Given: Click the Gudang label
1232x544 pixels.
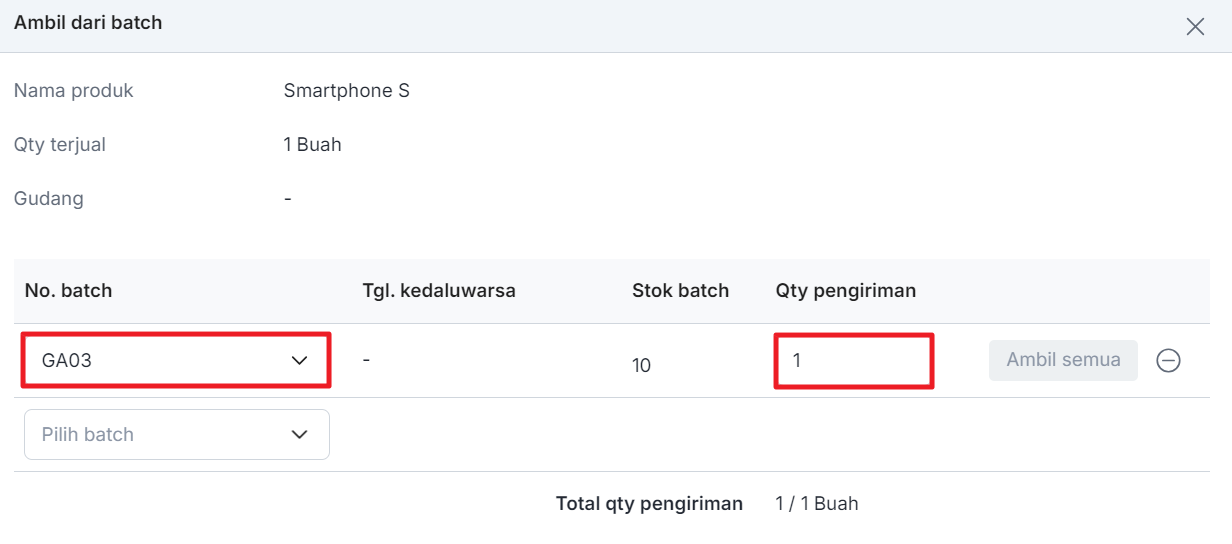Looking at the screenshot, I should tap(49, 199).
